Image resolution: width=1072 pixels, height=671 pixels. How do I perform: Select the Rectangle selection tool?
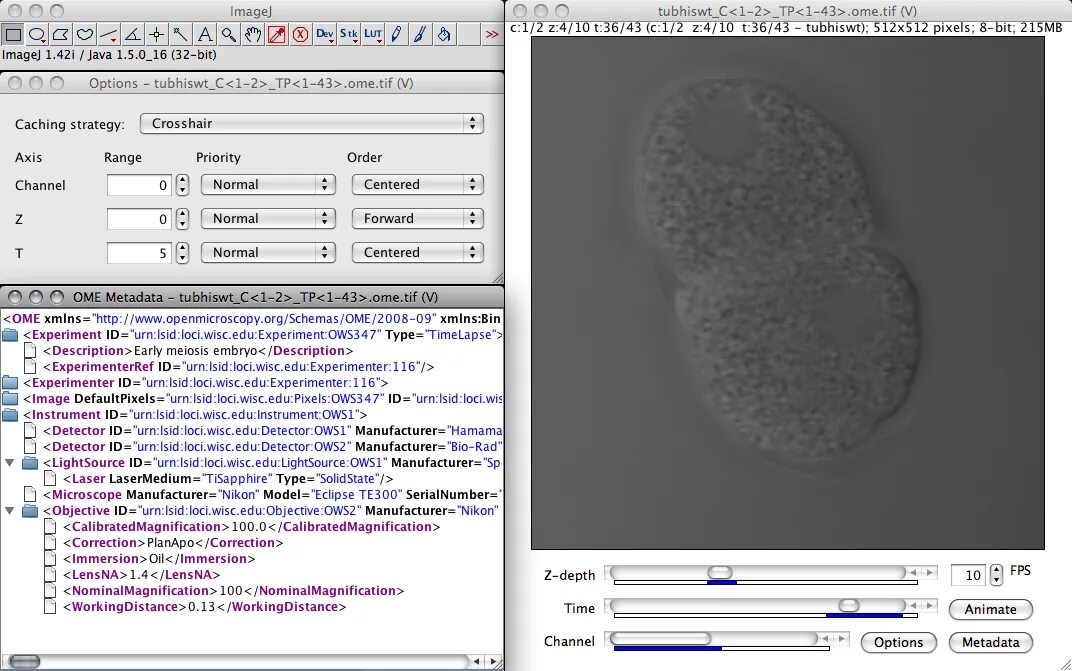[13, 34]
